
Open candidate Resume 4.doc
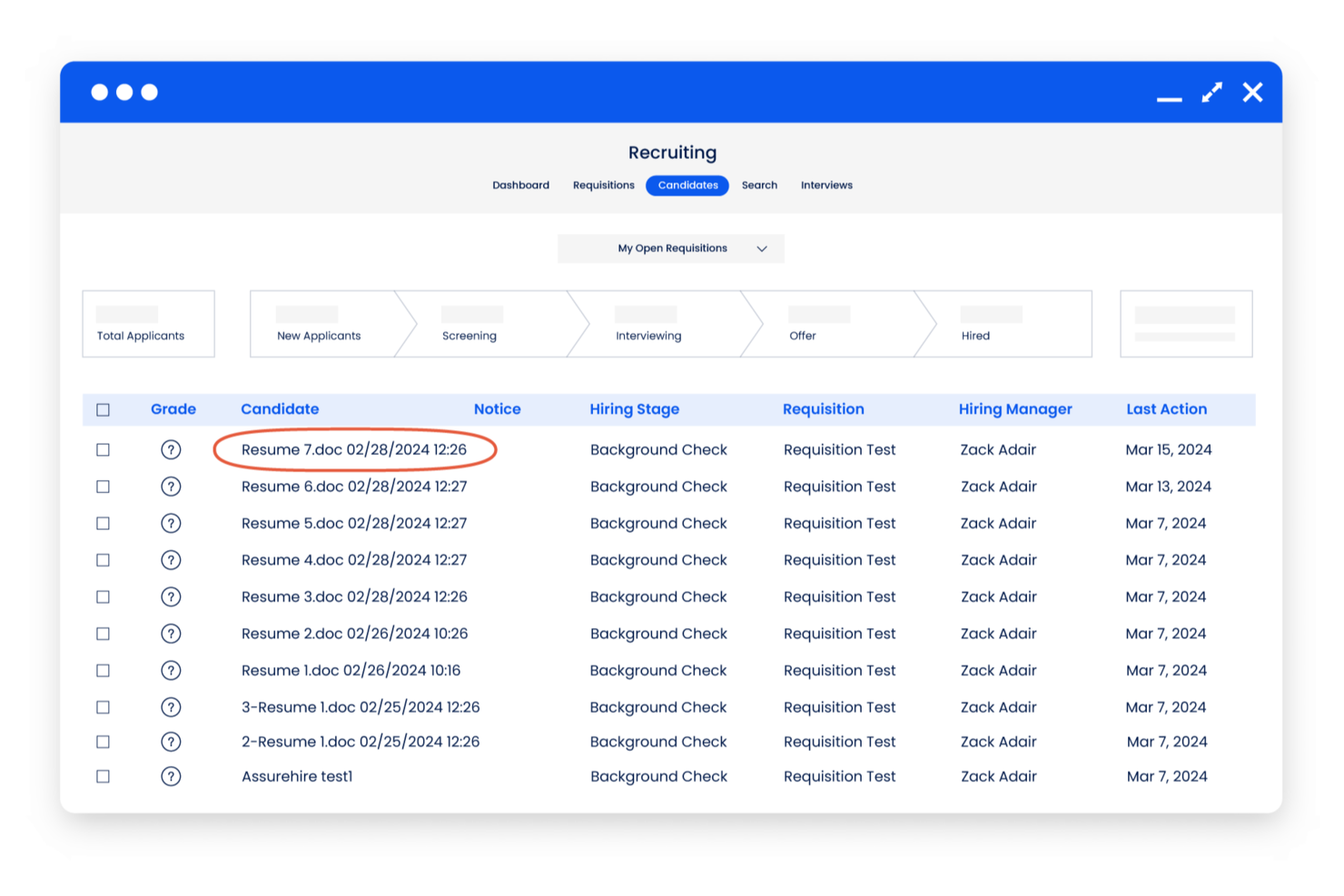pyautogui.click(x=354, y=560)
